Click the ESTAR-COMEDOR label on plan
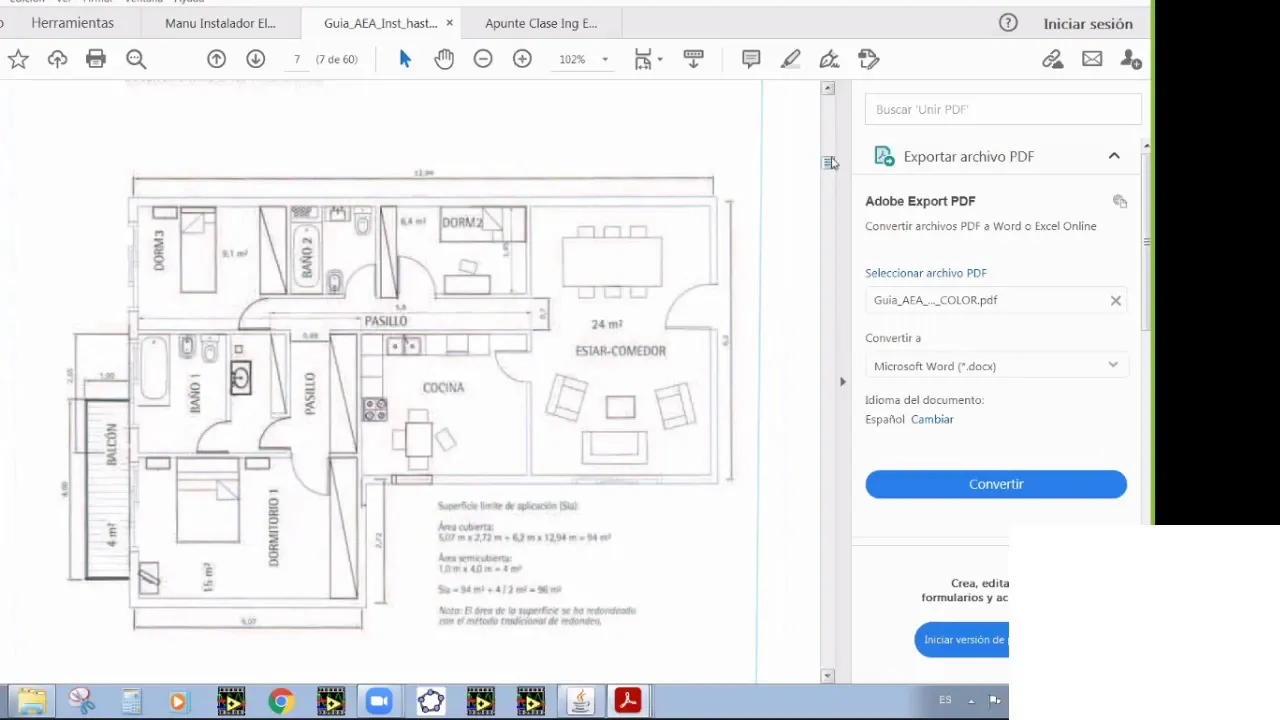 tap(620, 351)
